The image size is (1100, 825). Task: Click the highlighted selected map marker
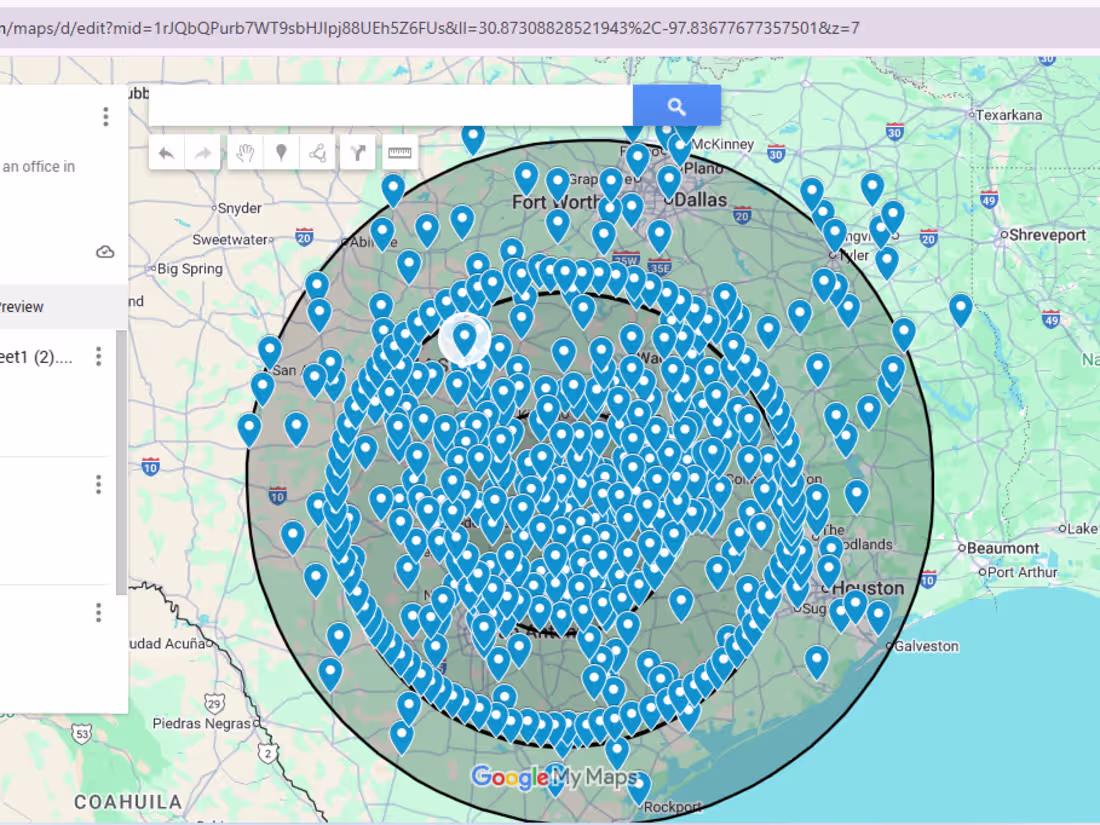pos(464,340)
